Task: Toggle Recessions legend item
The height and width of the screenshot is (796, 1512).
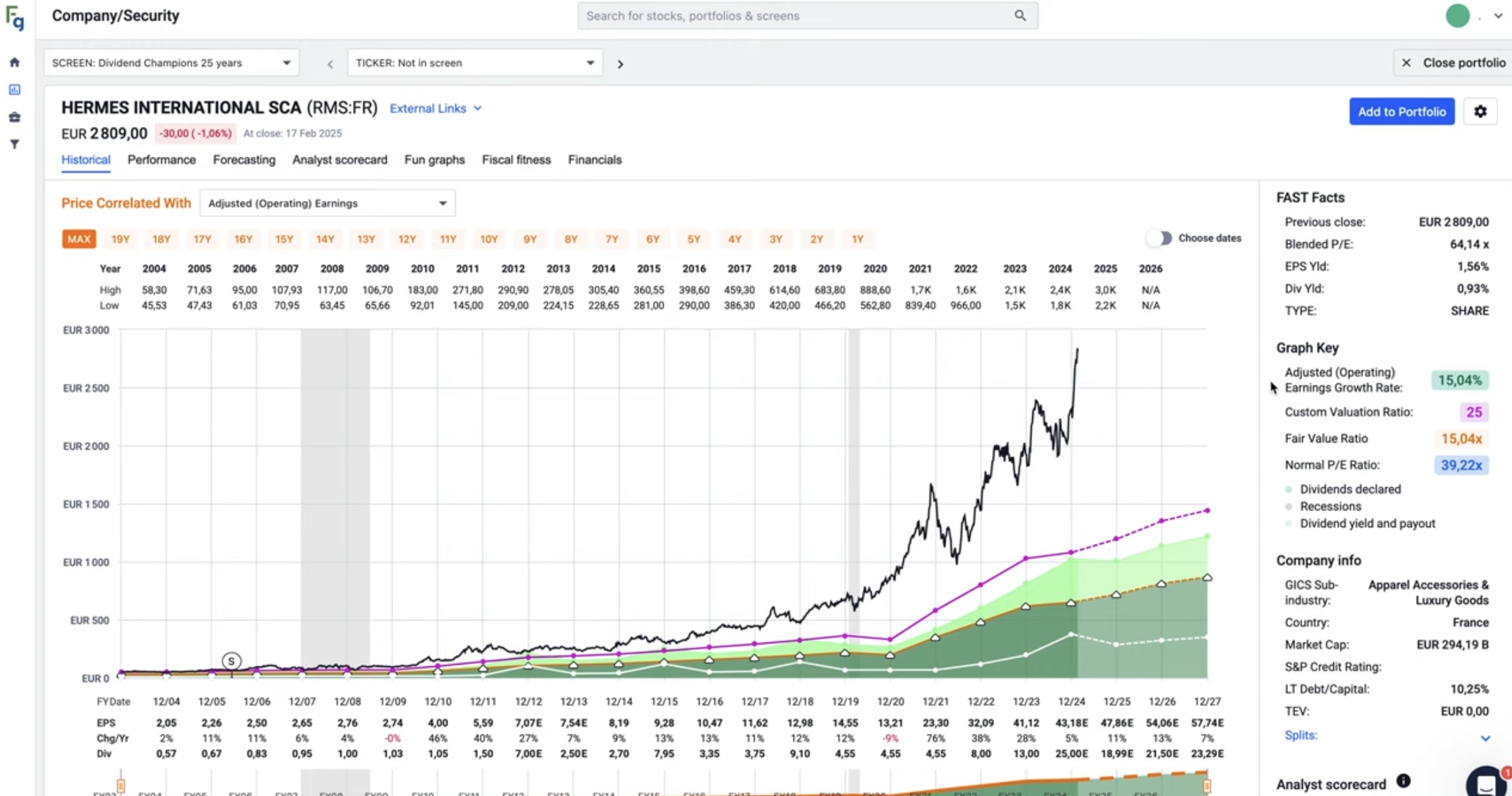Action: [x=1324, y=506]
